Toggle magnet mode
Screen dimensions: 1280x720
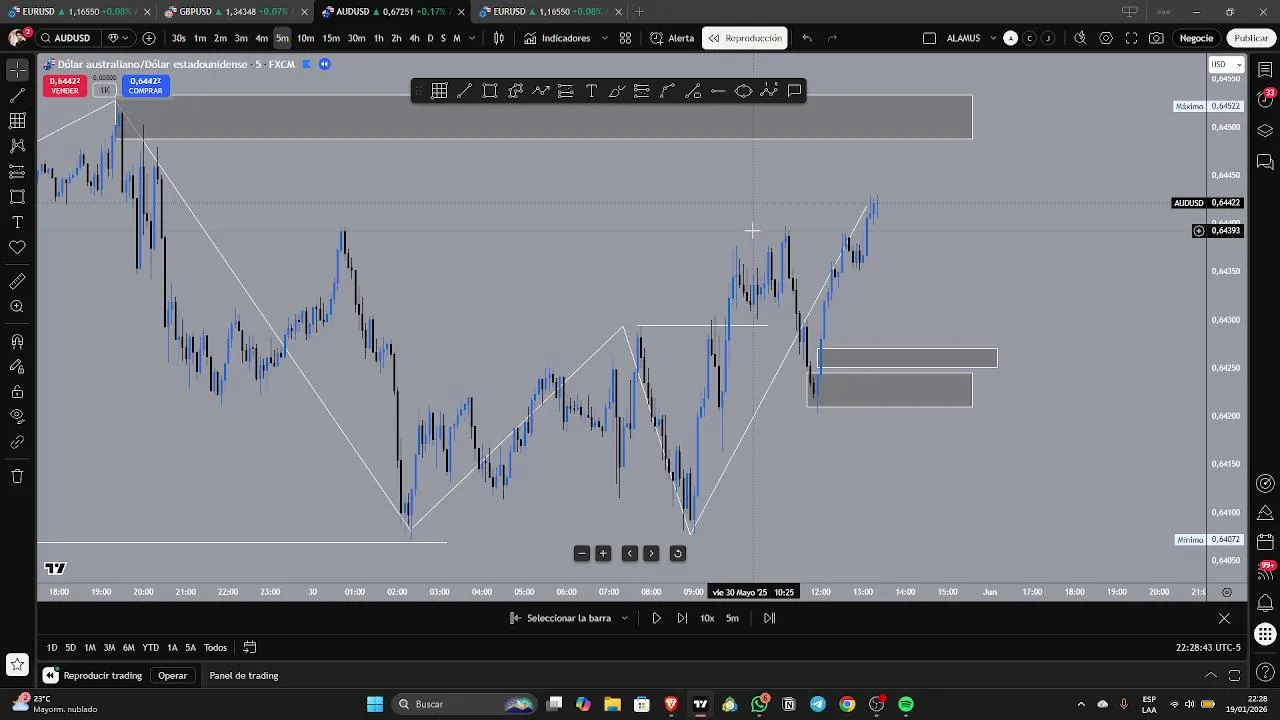pos(17,341)
